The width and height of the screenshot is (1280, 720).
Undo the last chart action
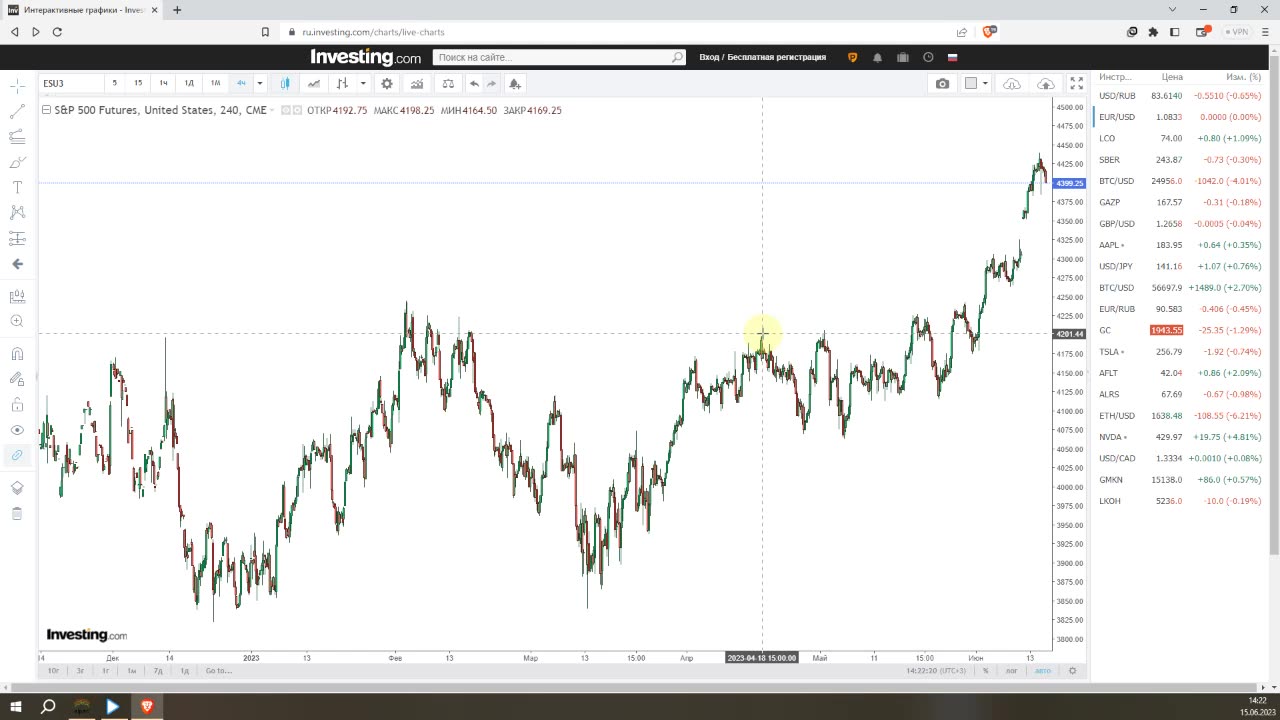click(474, 84)
